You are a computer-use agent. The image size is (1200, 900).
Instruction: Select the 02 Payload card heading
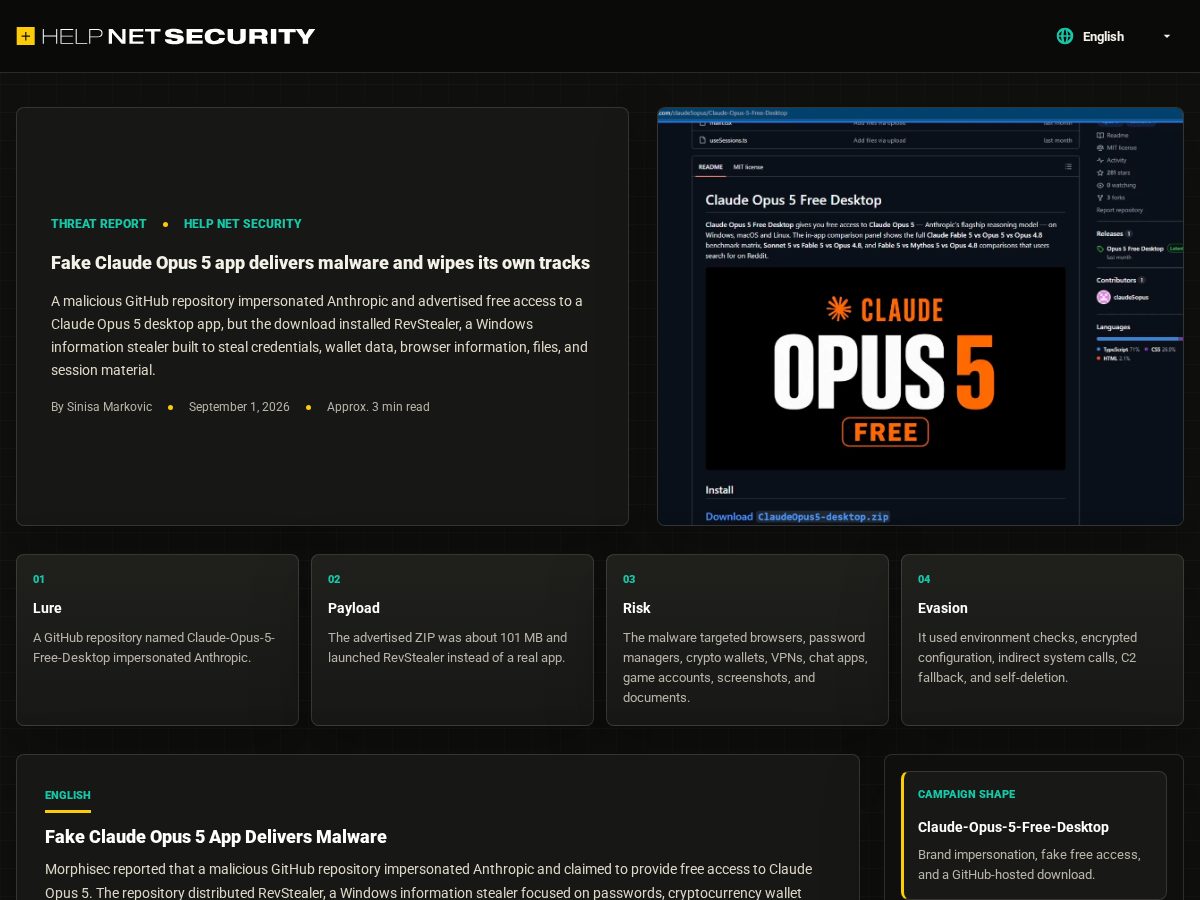[x=354, y=608]
